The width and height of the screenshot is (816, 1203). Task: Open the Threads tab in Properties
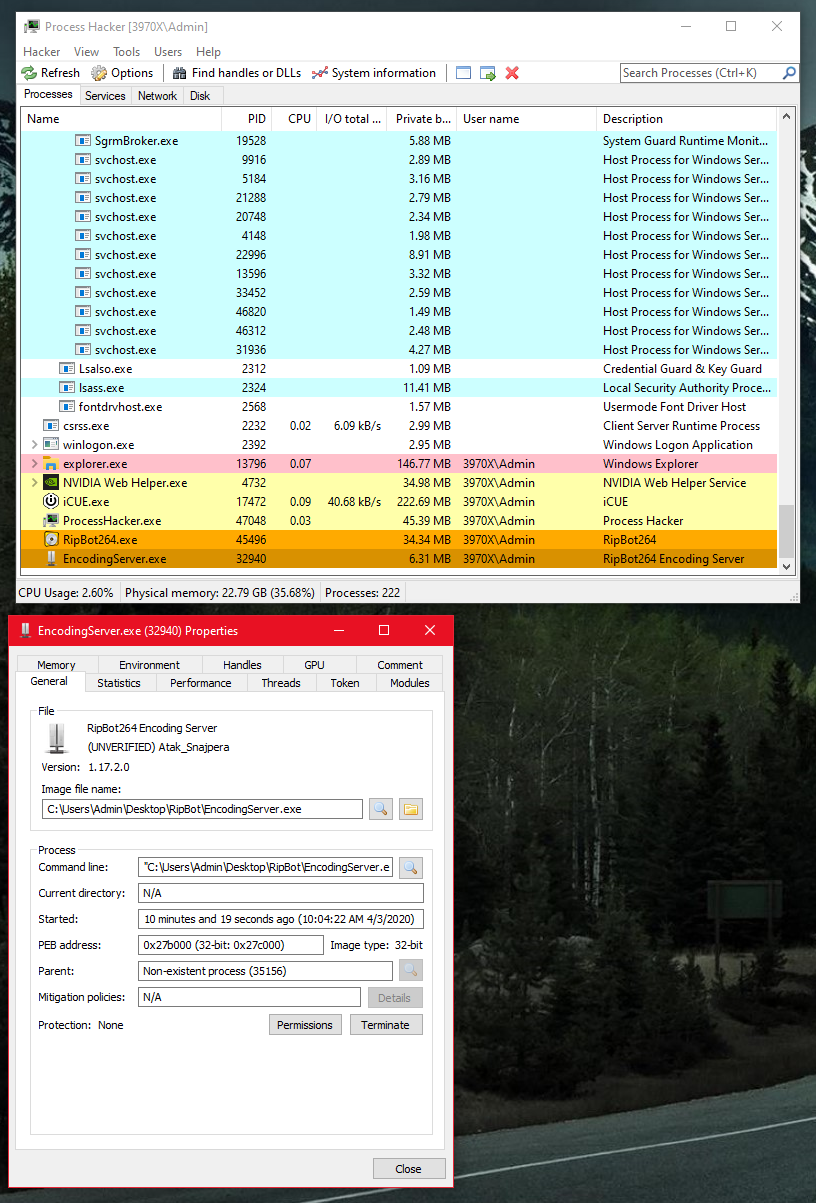click(281, 683)
